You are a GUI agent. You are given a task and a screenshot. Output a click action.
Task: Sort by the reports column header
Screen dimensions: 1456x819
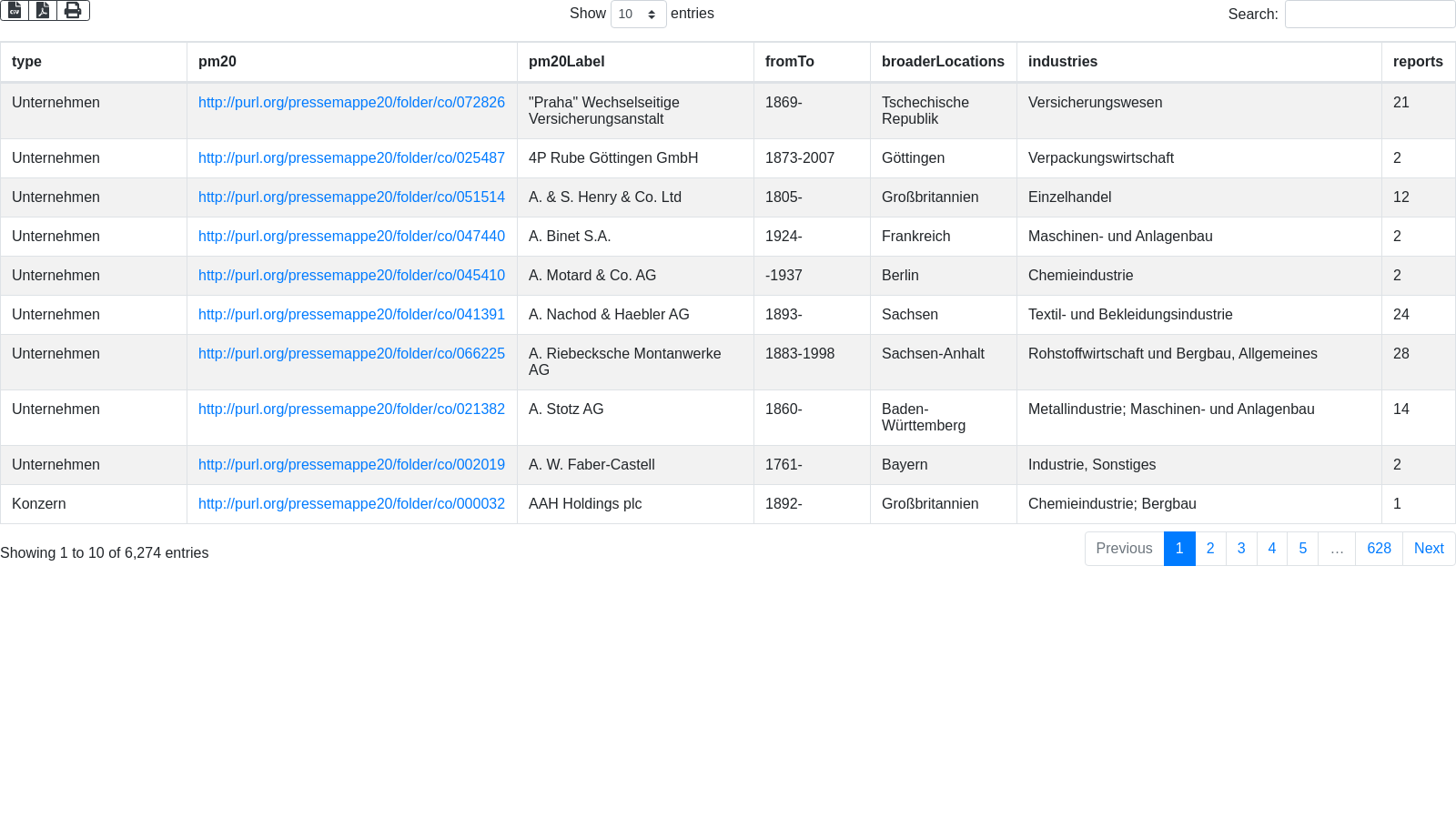[x=1417, y=62]
